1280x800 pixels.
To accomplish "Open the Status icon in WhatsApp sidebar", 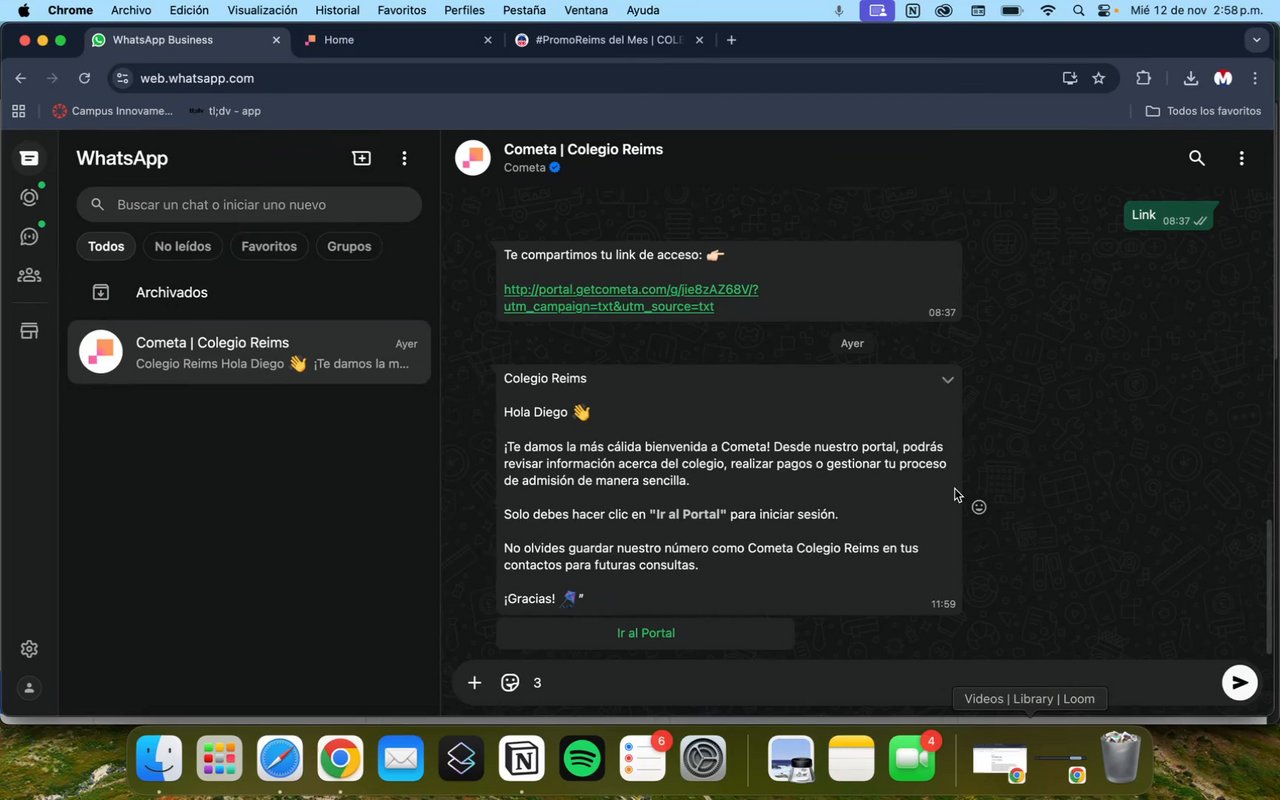I will click(29, 197).
